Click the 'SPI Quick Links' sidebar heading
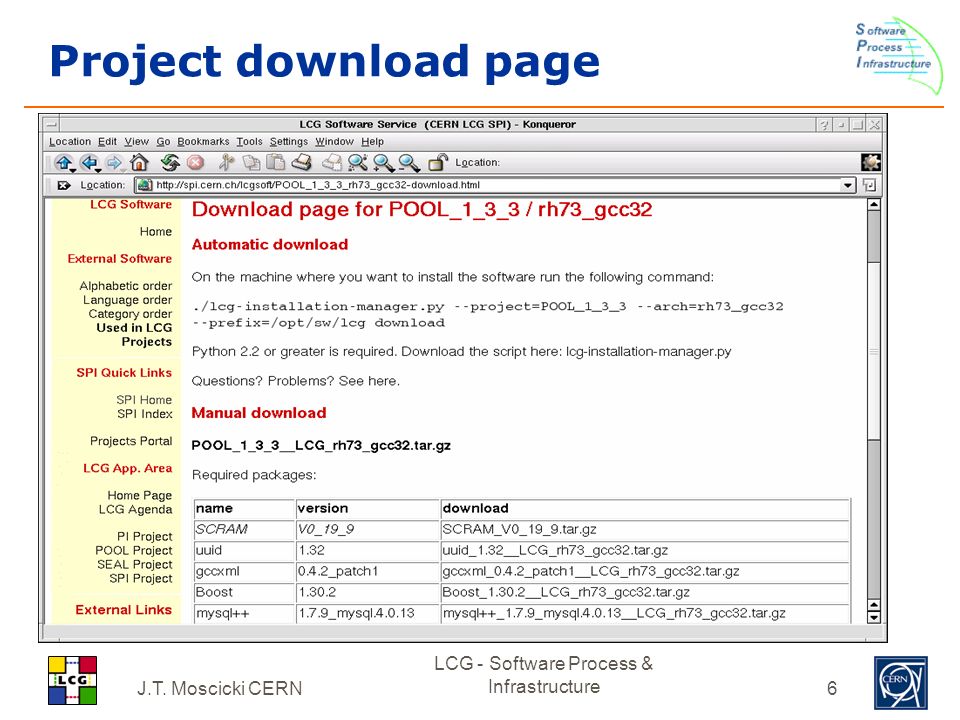The image size is (960, 720). pyautogui.click(x=124, y=373)
